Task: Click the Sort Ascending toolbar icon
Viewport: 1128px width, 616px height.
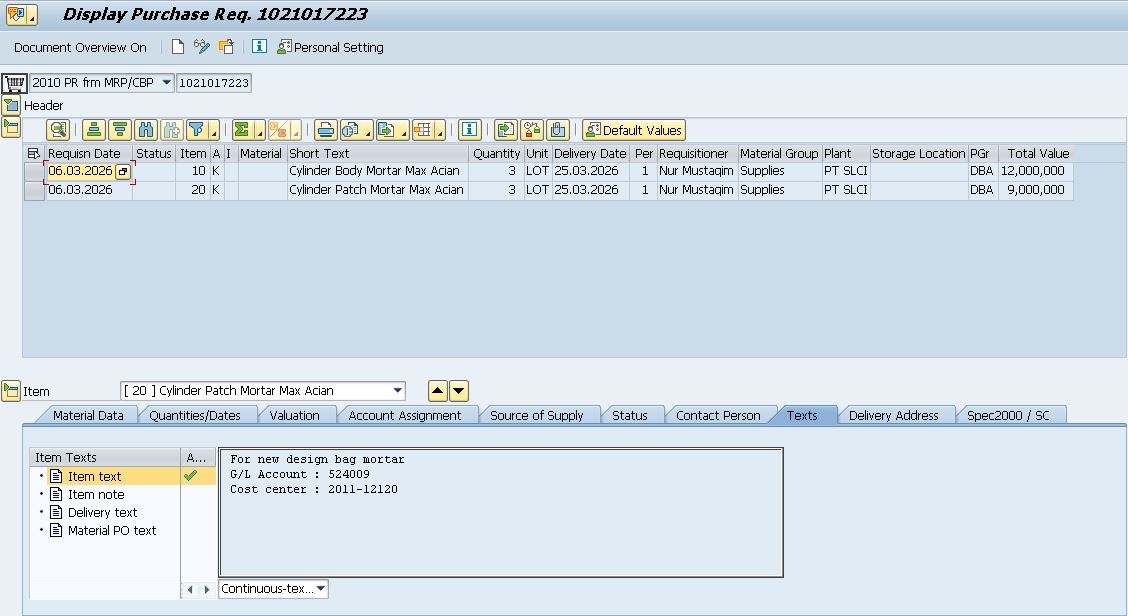Action: pos(94,130)
